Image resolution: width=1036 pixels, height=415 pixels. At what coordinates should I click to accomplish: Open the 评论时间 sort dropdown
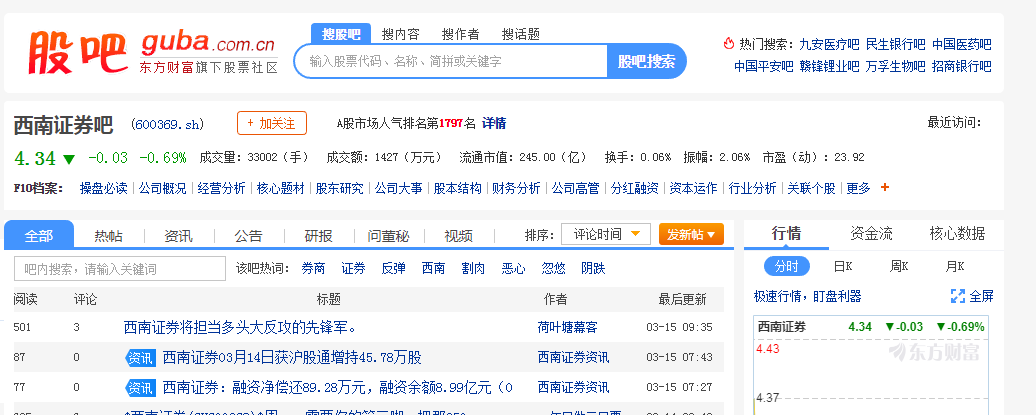click(606, 234)
